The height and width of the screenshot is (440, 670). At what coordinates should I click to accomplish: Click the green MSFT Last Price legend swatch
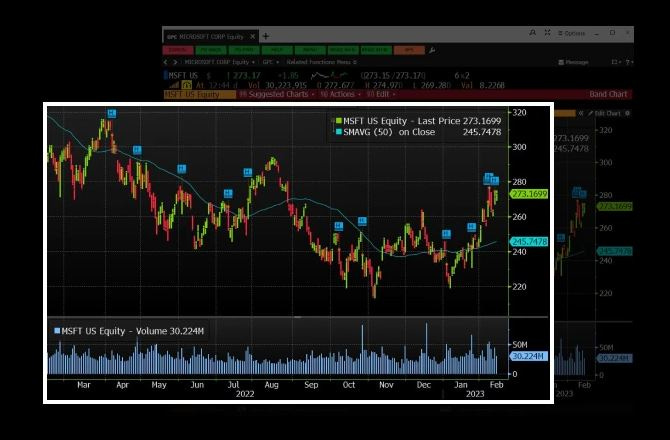[x=339, y=121]
